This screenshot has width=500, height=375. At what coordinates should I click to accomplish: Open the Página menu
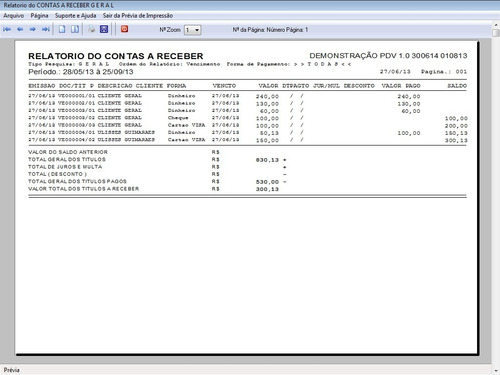[x=39, y=16]
